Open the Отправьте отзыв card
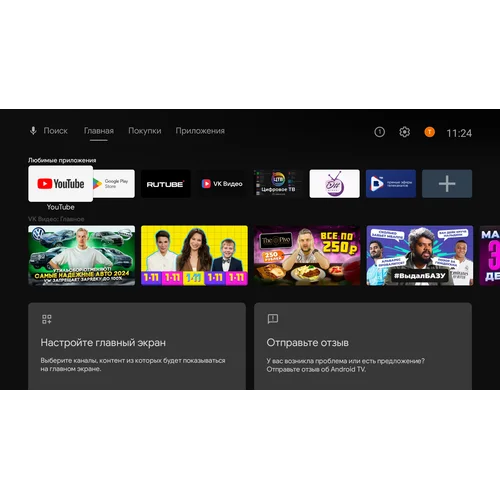The image size is (500, 500). click(x=363, y=346)
